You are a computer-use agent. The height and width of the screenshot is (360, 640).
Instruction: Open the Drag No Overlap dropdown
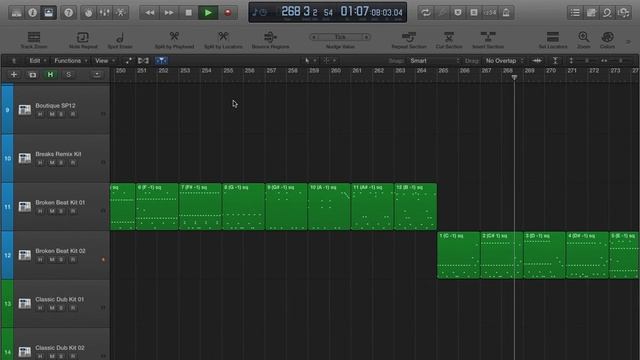pos(504,61)
